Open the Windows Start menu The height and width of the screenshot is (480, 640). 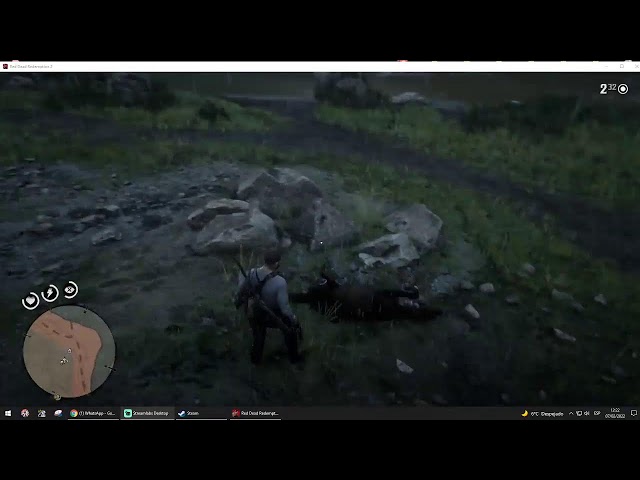8,413
